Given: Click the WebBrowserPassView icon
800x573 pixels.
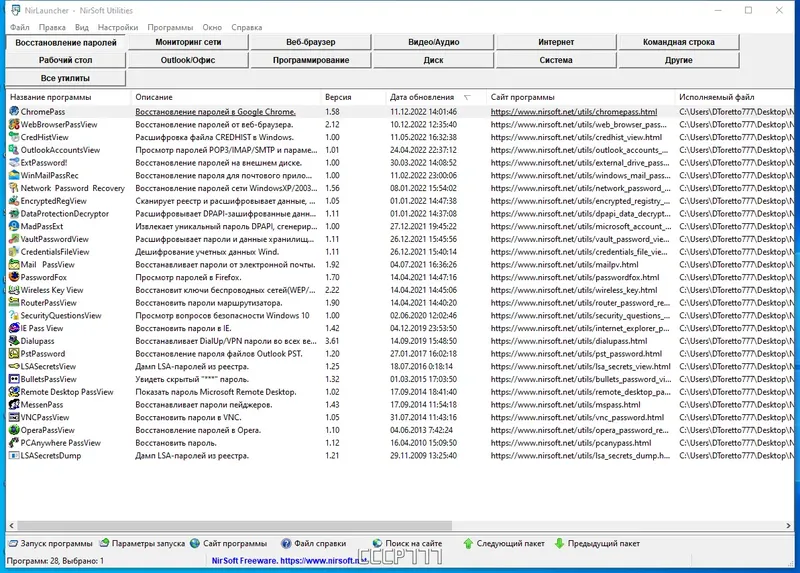Looking at the screenshot, I should coord(14,124).
